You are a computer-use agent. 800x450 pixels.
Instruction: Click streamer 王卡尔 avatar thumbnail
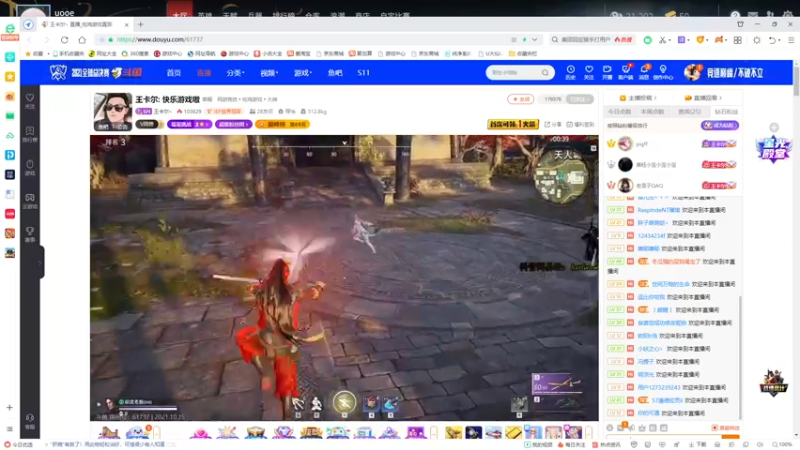click(112, 112)
